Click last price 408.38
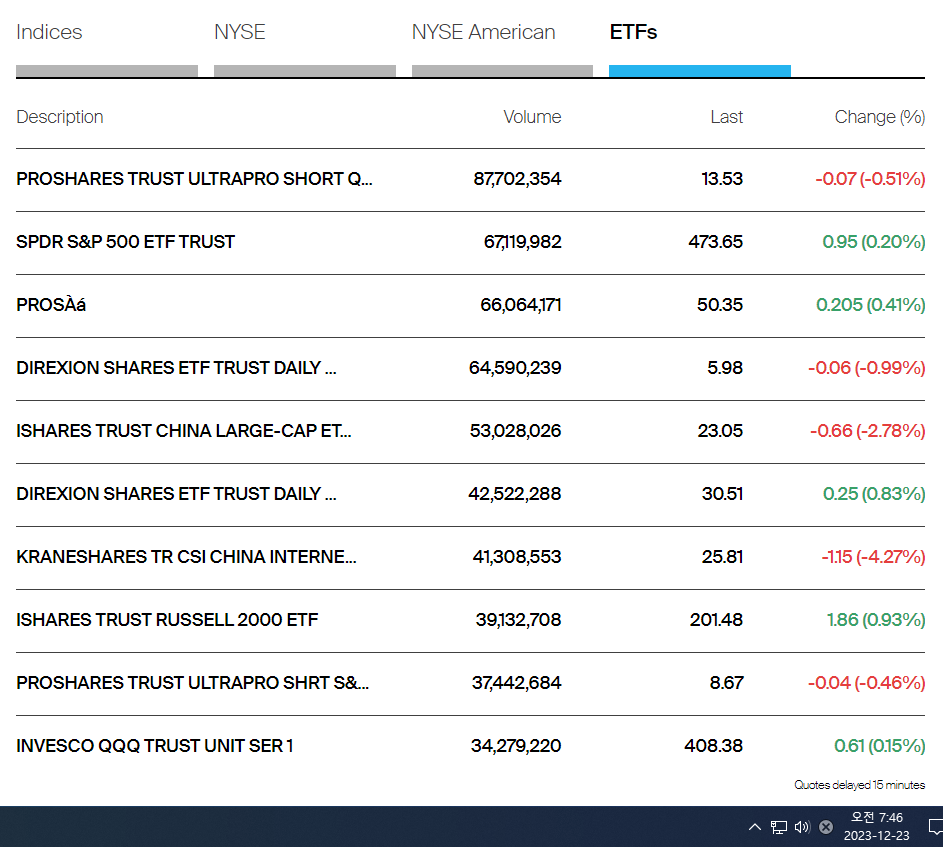943x847 pixels. [x=714, y=746]
